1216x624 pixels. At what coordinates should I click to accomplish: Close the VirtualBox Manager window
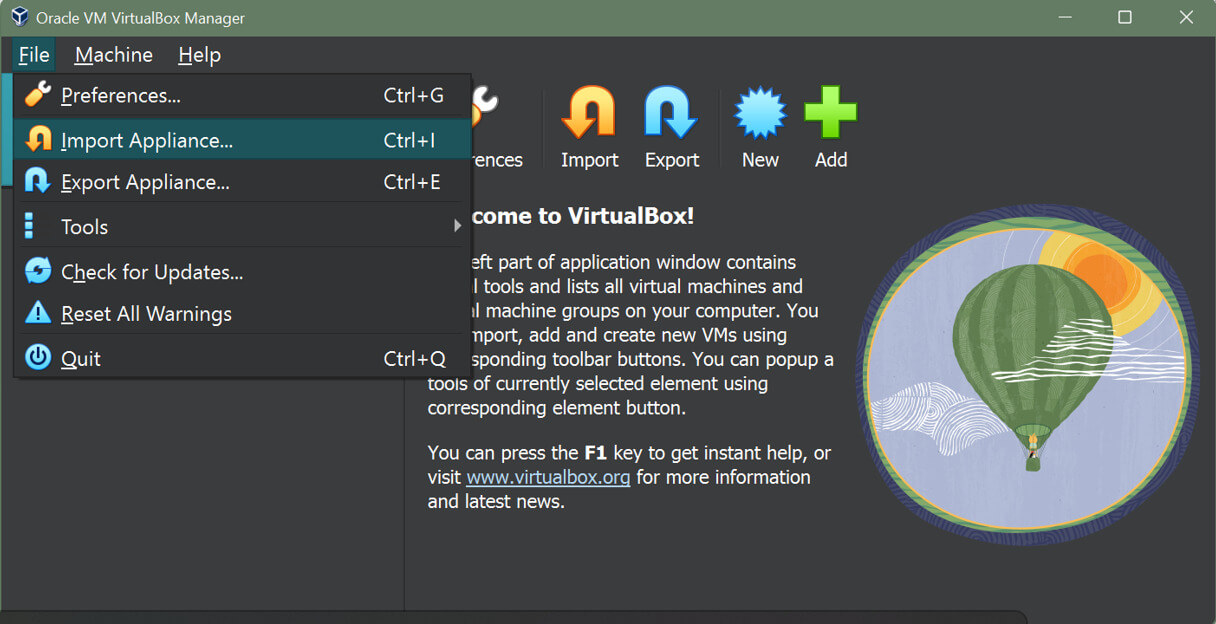[1186, 17]
